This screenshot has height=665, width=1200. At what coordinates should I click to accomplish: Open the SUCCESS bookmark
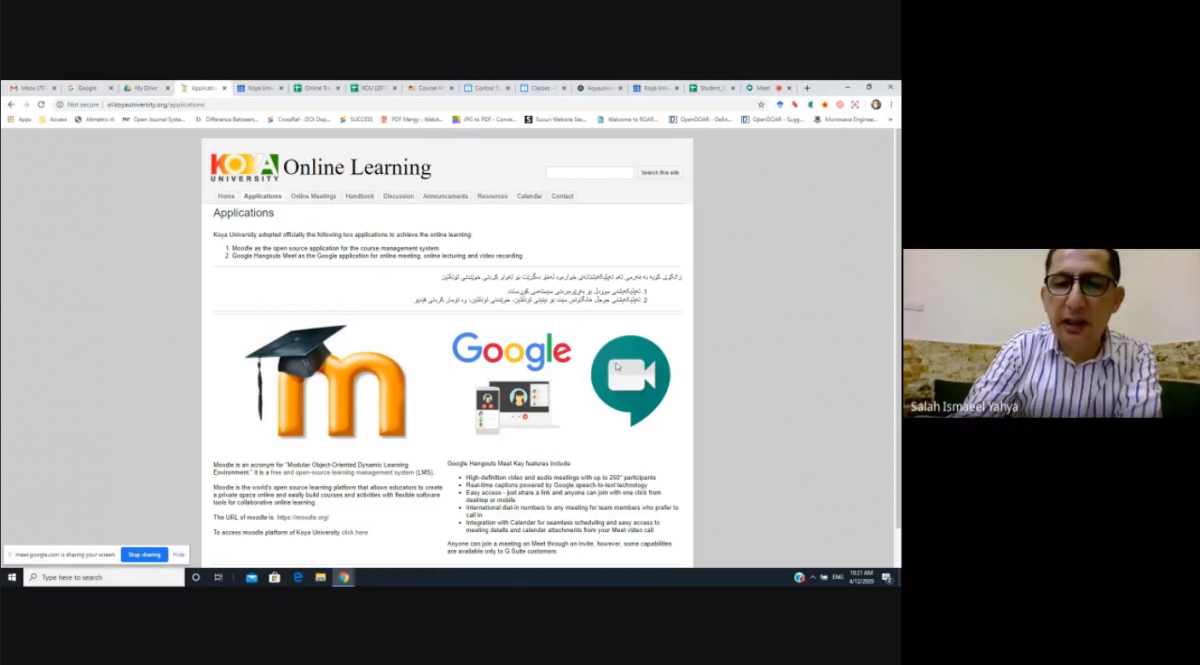pyautogui.click(x=356, y=119)
